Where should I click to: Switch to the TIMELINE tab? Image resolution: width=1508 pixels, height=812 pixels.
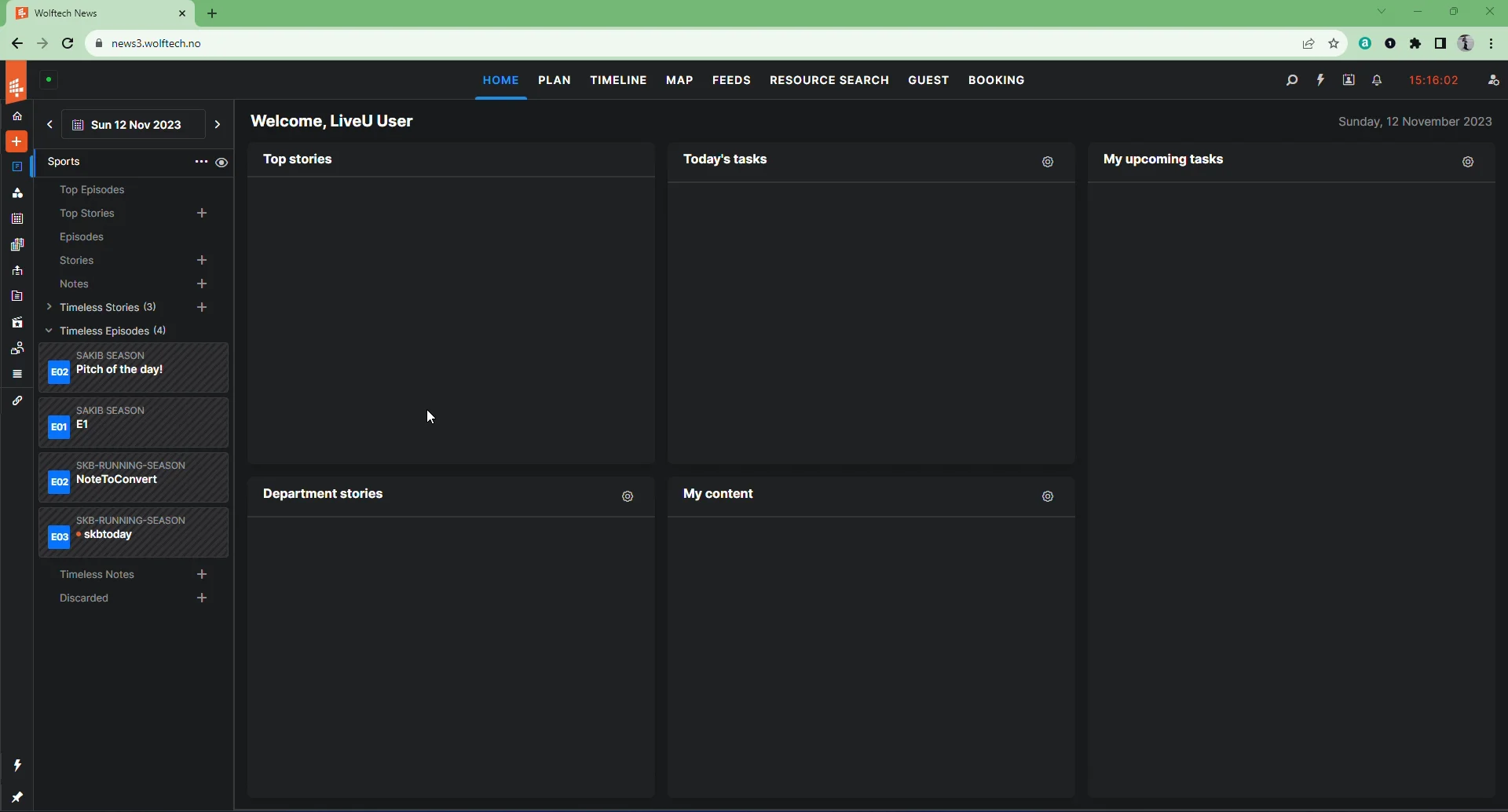pyautogui.click(x=619, y=81)
